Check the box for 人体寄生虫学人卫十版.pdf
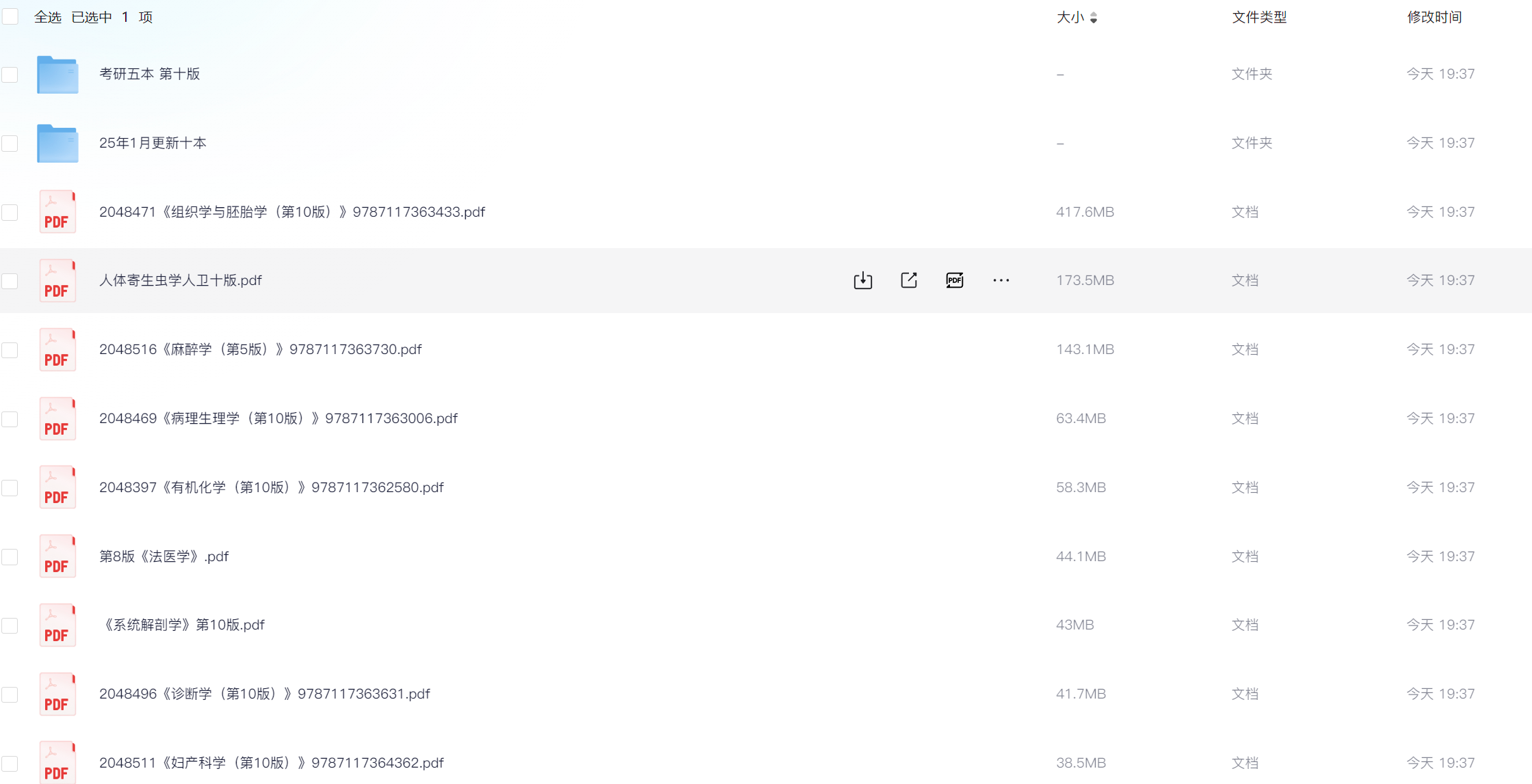Screen dimensions: 1532x784 (10, 281)
